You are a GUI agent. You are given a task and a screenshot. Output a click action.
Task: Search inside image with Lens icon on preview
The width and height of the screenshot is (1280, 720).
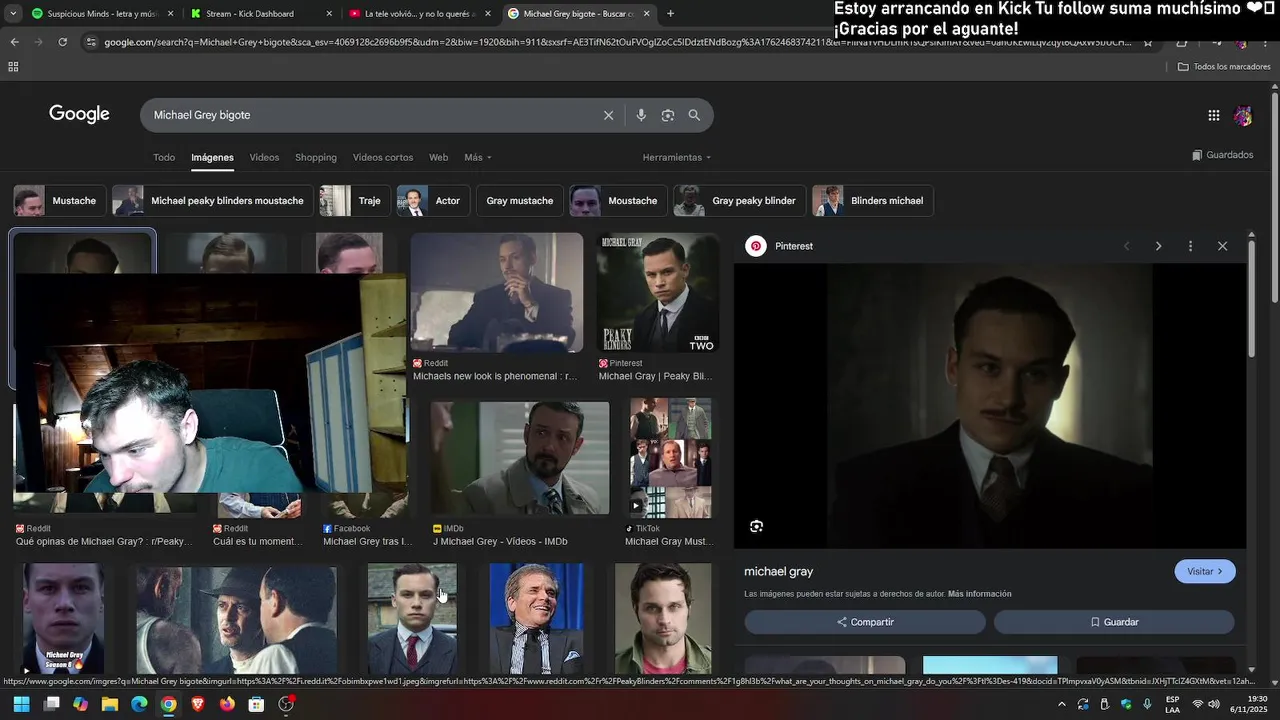756,526
